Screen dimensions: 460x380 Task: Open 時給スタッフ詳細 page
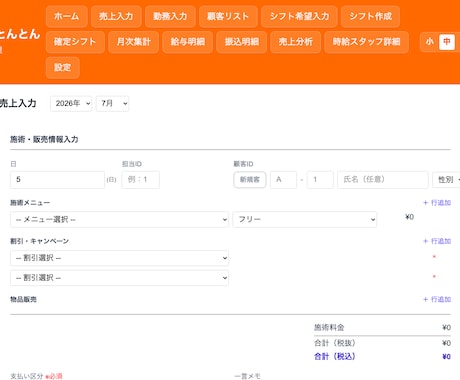click(x=366, y=42)
